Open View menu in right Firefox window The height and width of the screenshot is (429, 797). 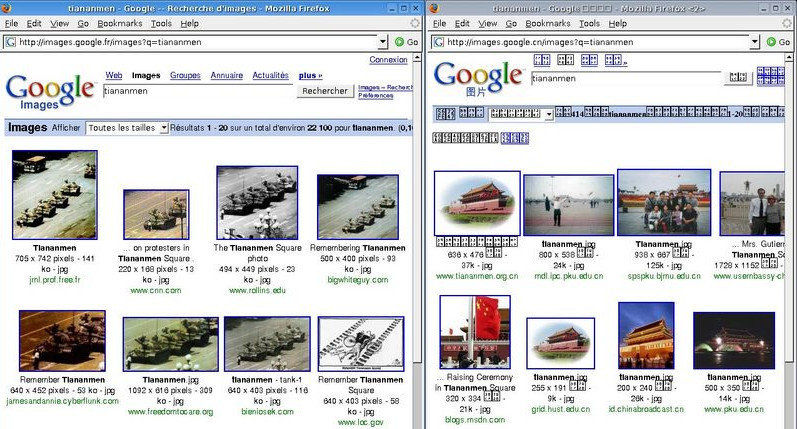pyautogui.click(x=487, y=23)
